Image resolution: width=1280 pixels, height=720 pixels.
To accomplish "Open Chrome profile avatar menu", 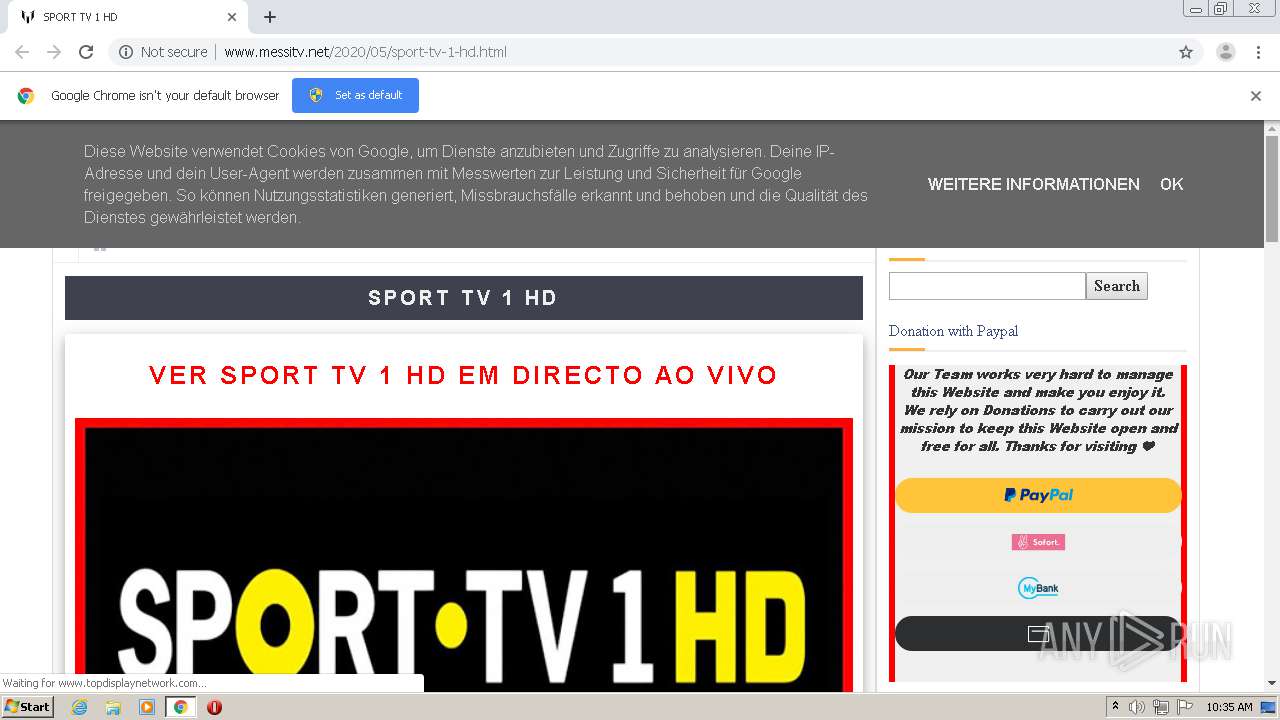I will tap(1226, 52).
